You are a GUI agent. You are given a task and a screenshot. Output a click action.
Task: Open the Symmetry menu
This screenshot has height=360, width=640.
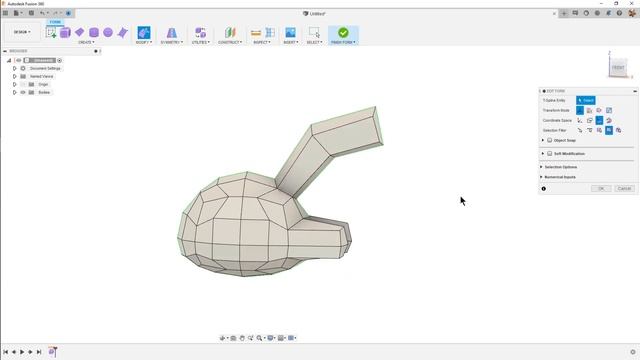(x=171, y=42)
